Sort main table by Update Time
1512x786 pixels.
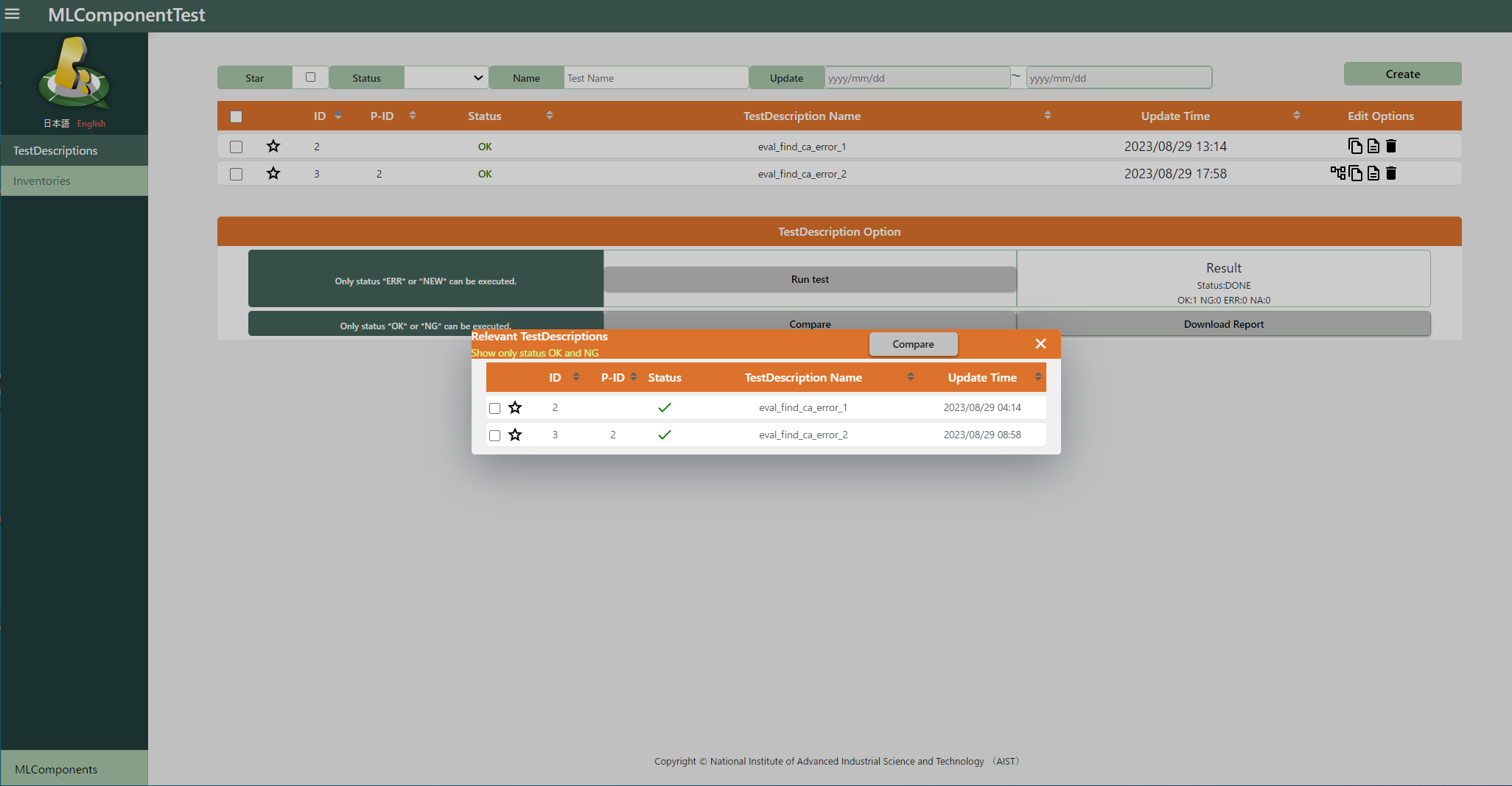point(1296,116)
